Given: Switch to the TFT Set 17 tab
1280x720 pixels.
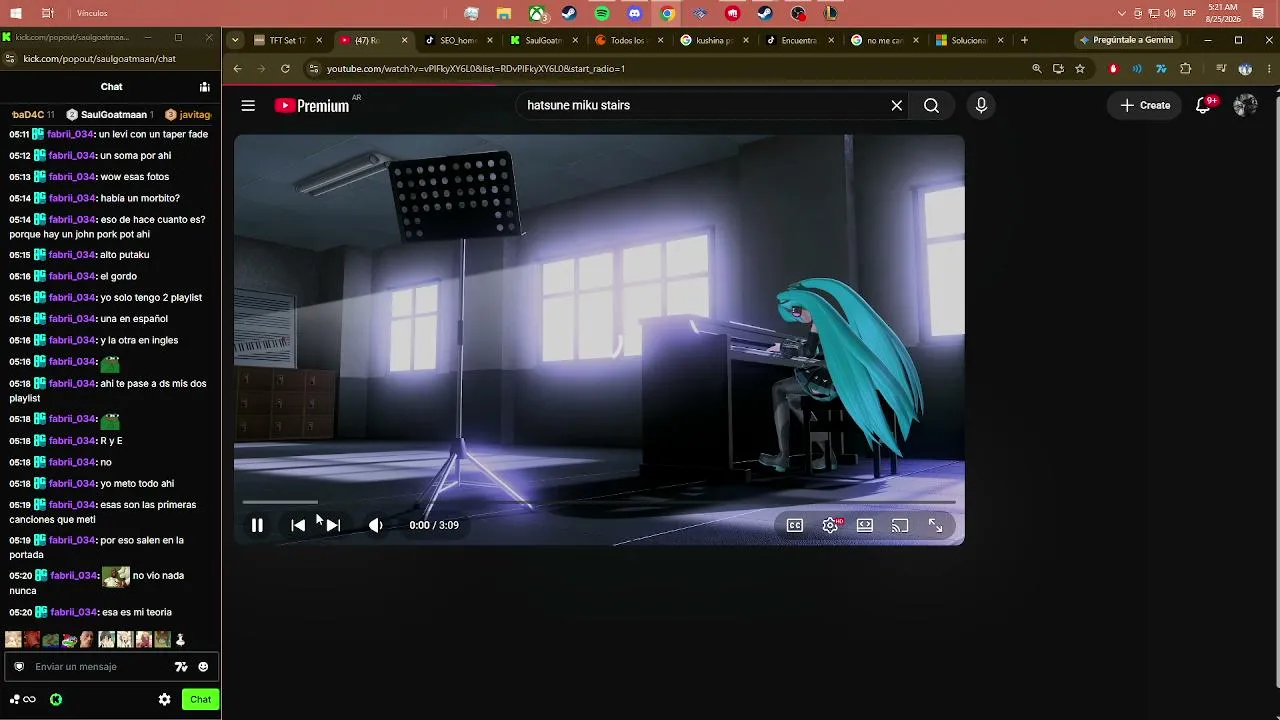Looking at the screenshot, I should pyautogui.click(x=288, y=40).
